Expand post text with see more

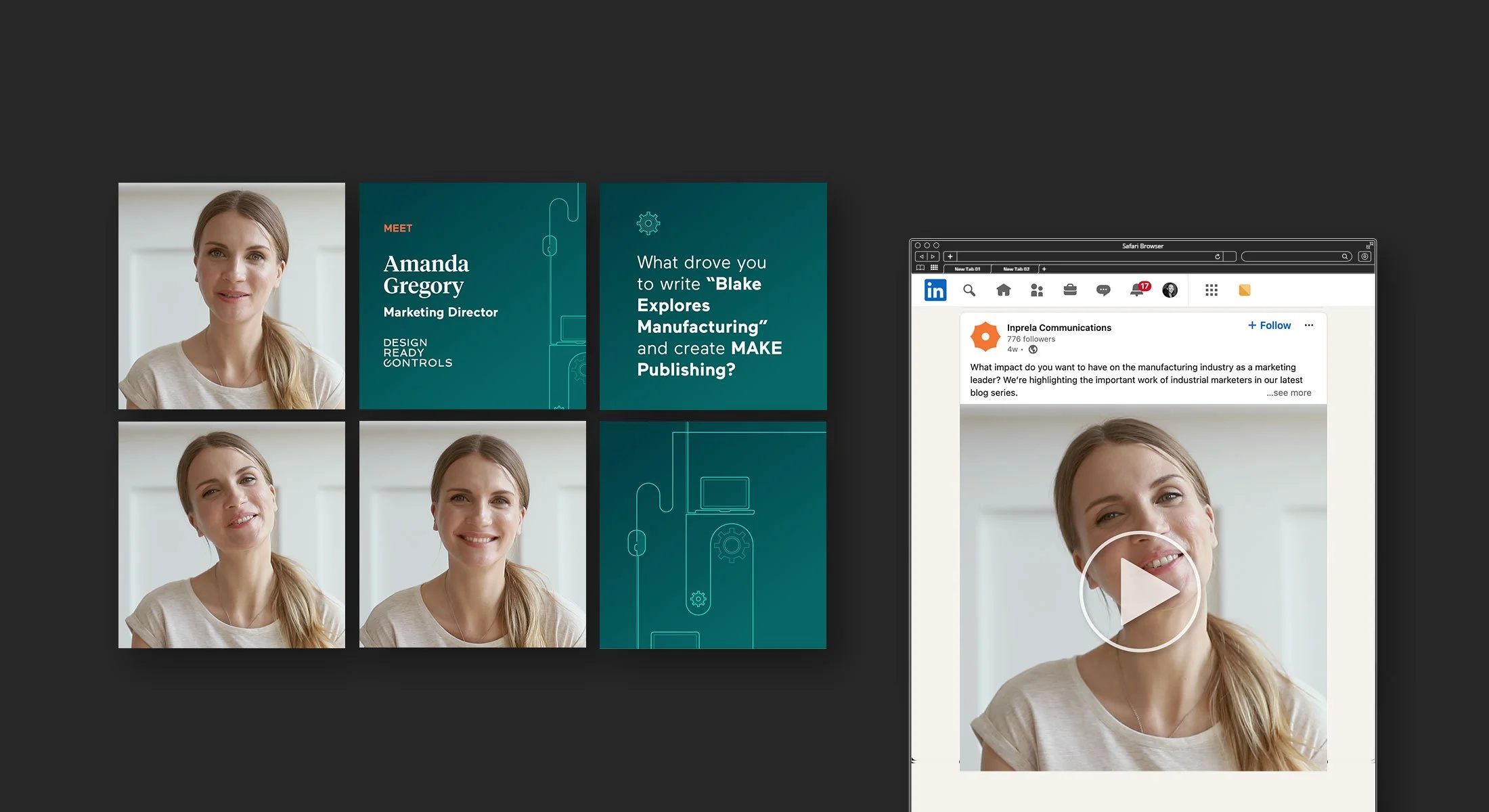pos(1289,393)
